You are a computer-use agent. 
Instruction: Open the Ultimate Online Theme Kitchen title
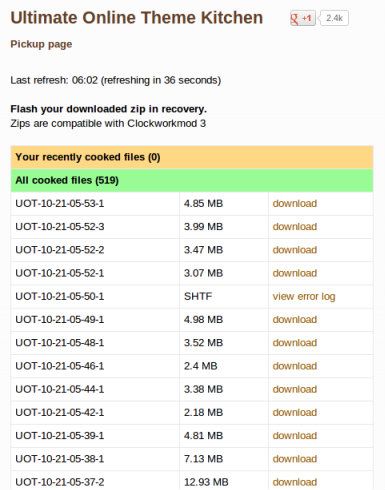click(137, 18)
